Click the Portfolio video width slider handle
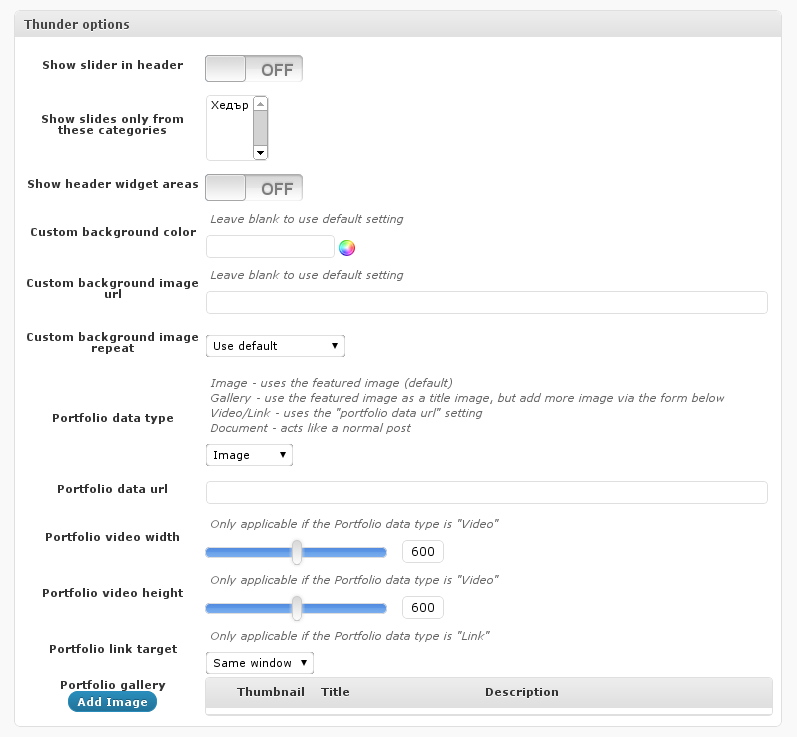Image resolution: width=797 pixels, height=737 pixels. coord(297,552)
